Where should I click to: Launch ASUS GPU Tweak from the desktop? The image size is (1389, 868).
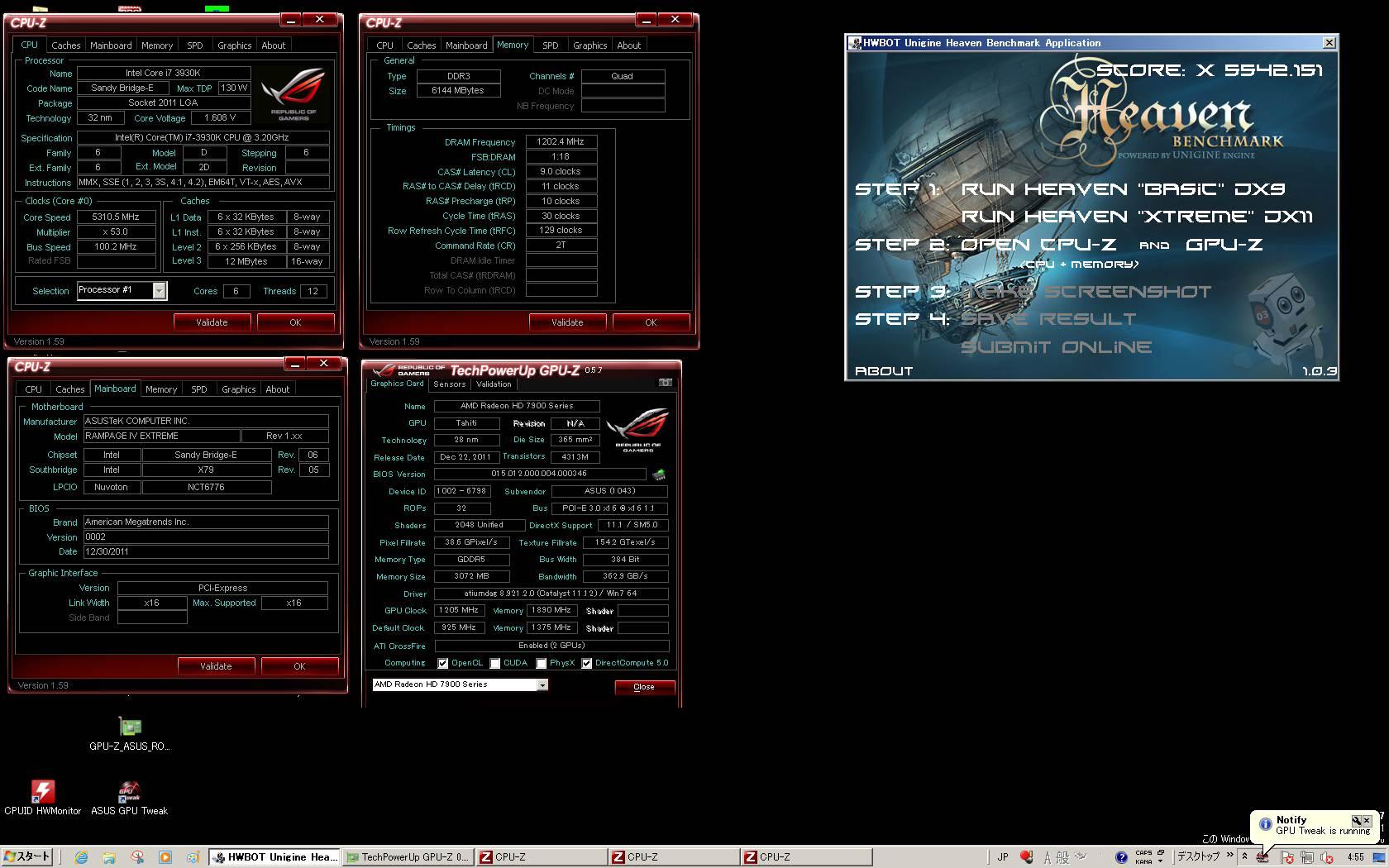pyautogui.click(x=129, y=798)
